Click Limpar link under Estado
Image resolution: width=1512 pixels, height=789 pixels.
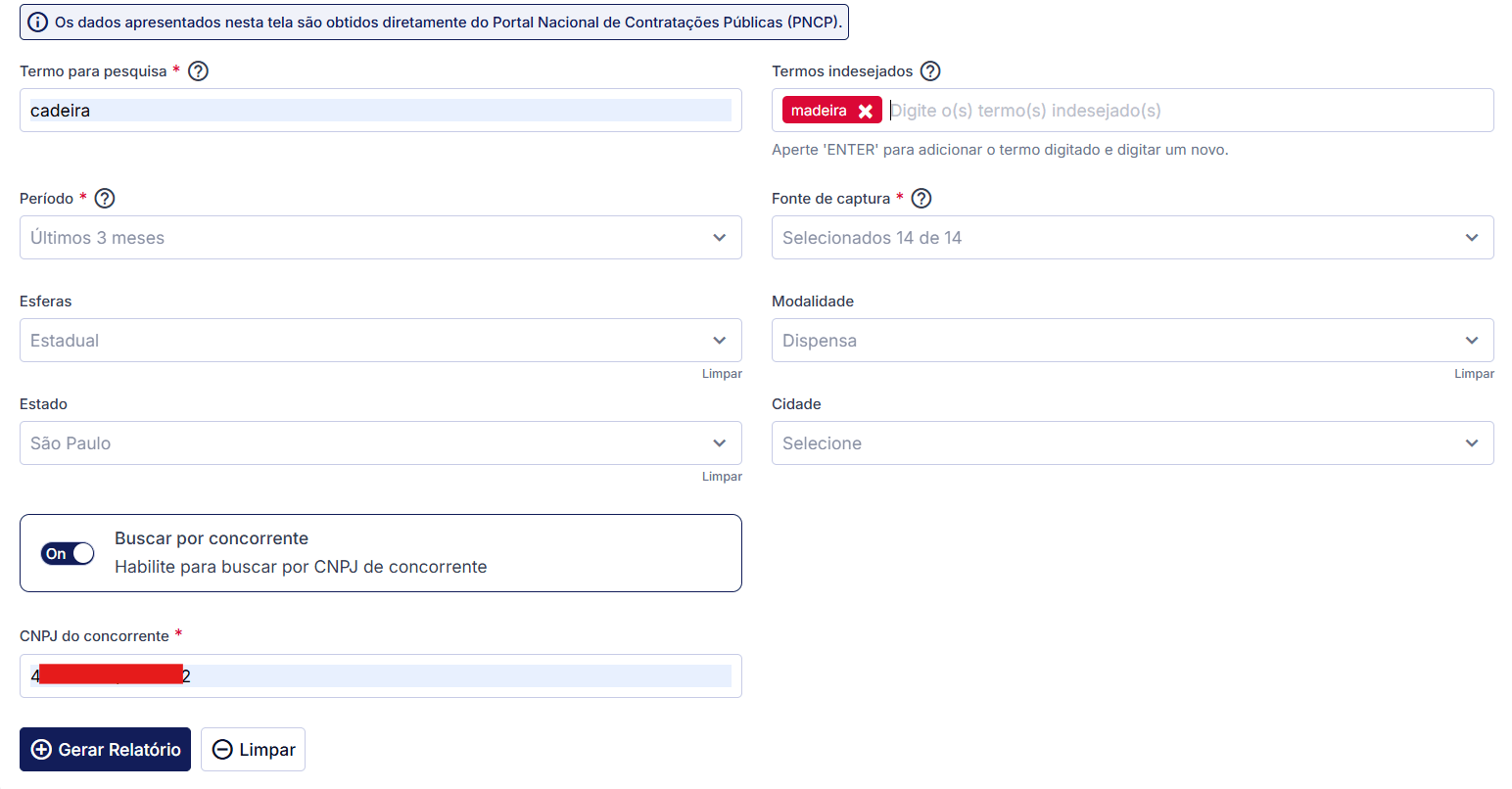tap(722, 477)
